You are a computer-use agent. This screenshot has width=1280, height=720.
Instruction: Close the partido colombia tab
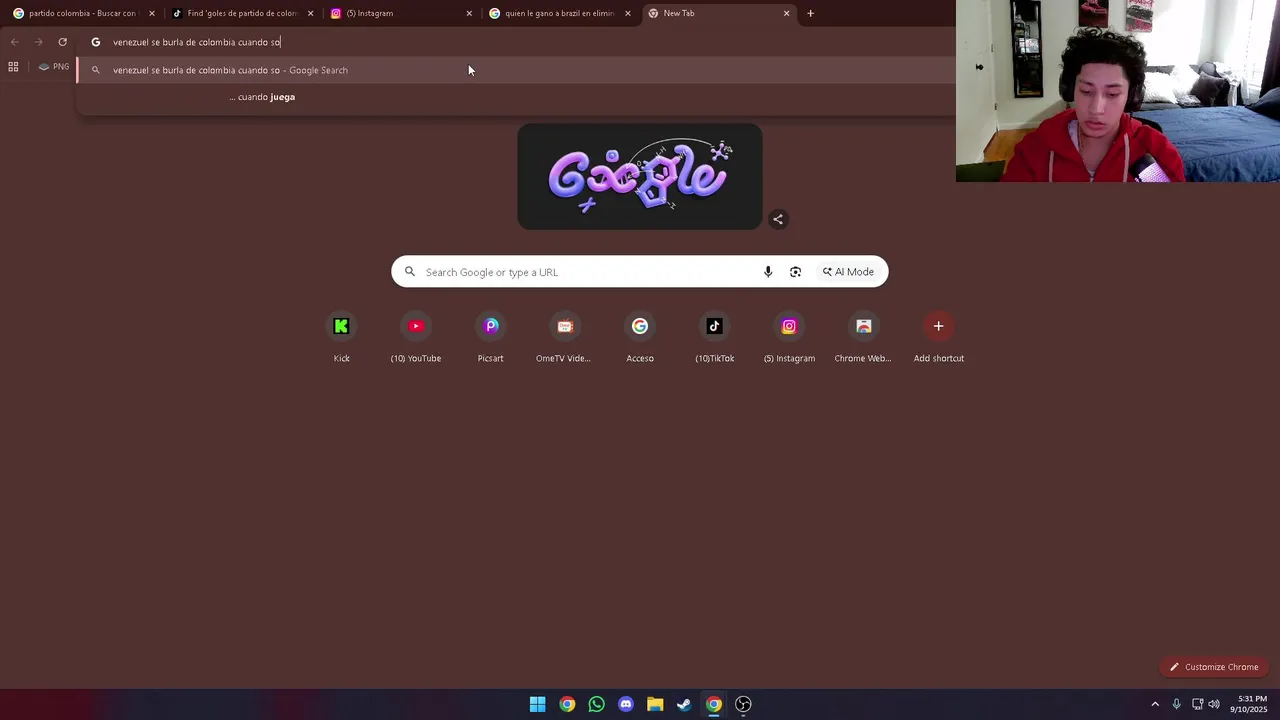(152, 13)
